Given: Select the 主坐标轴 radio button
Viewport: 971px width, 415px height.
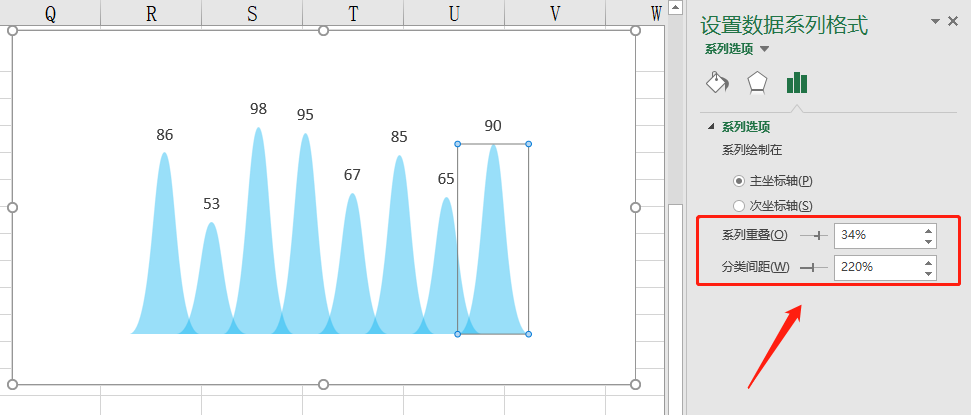Looking at the screenshot, I should [739, 181].
